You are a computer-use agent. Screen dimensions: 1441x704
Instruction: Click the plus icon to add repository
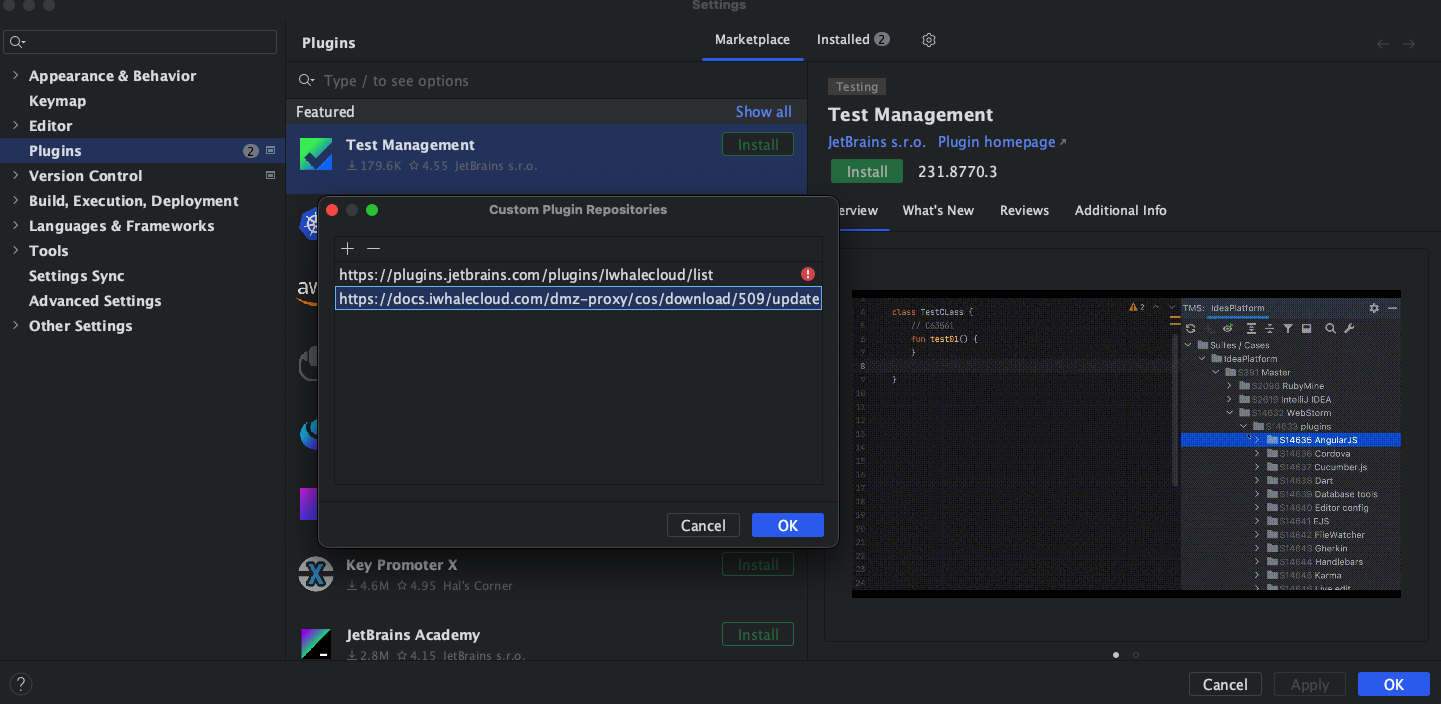pos(348,249)
